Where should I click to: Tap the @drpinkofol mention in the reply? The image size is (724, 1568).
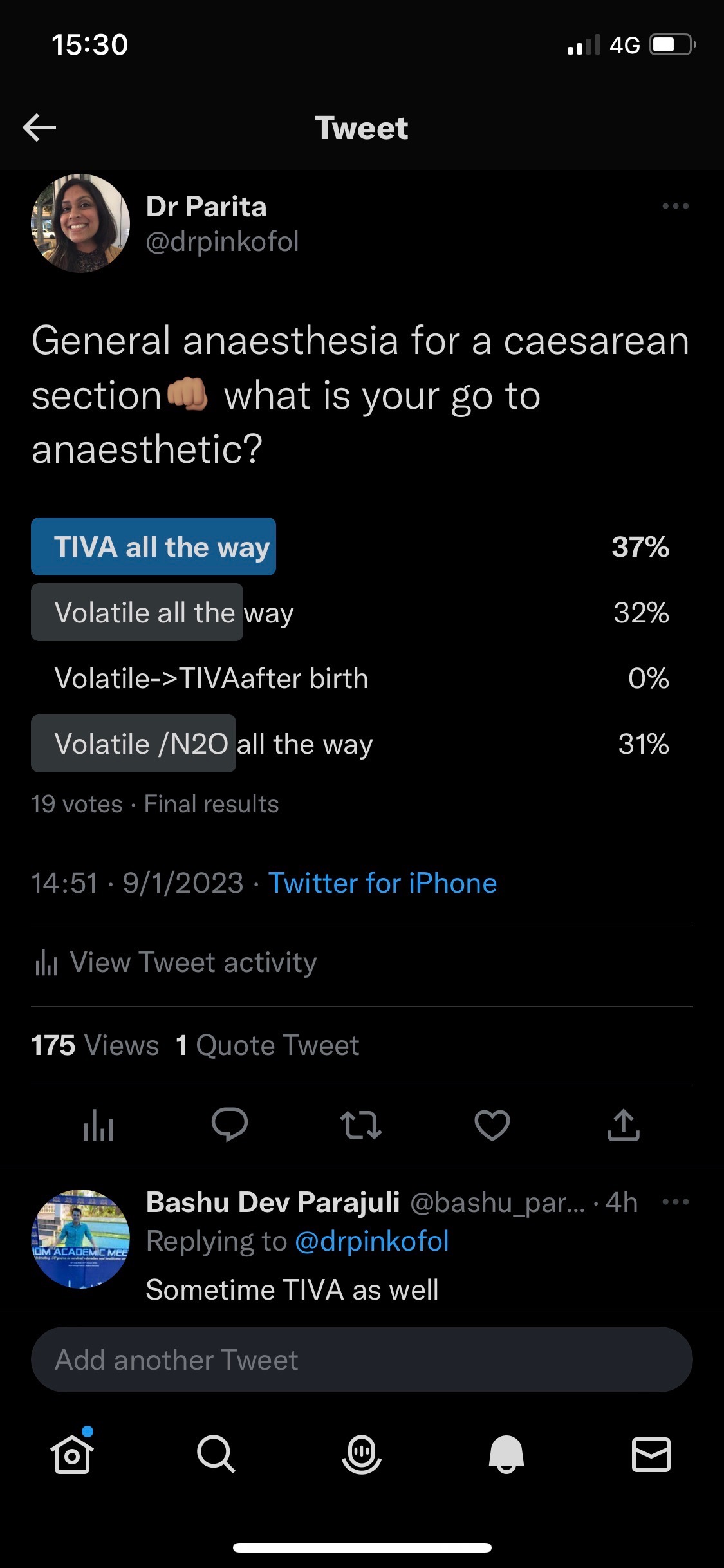tap(371, 1241)
